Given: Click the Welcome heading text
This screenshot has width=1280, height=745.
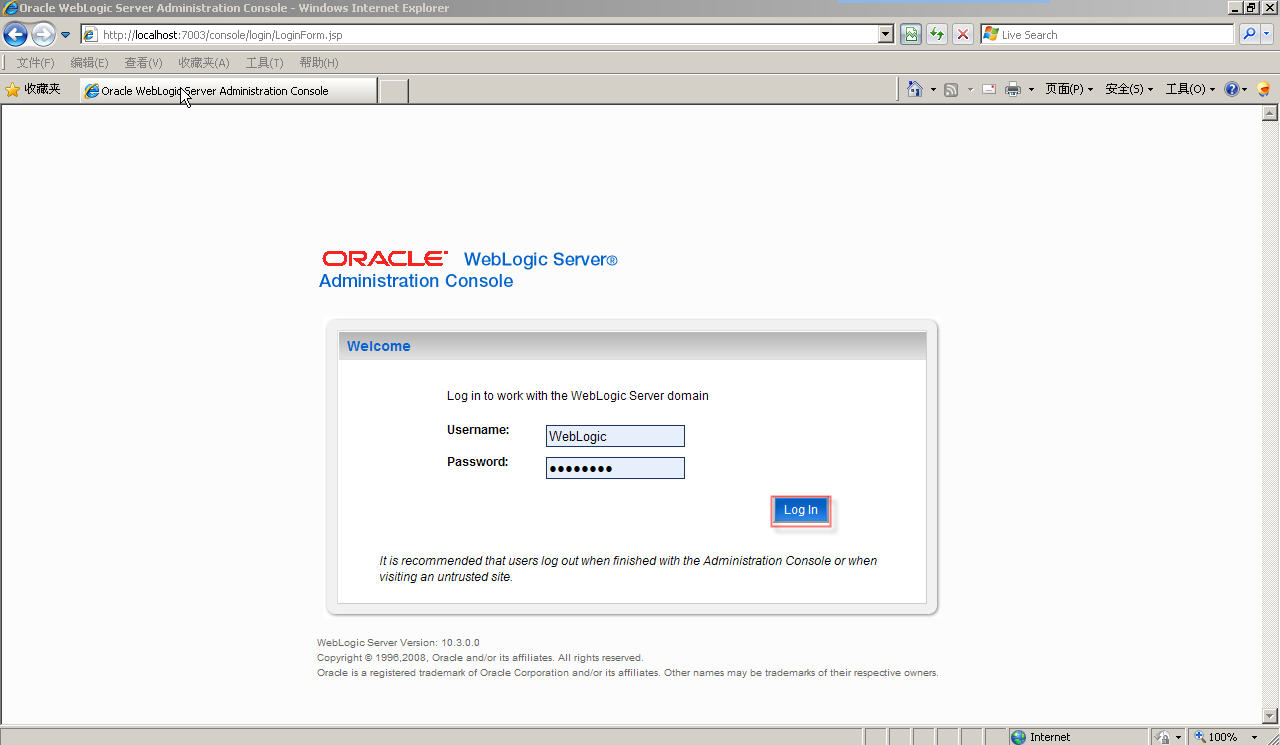Looking at the screenshot, I should click(378, 346).
